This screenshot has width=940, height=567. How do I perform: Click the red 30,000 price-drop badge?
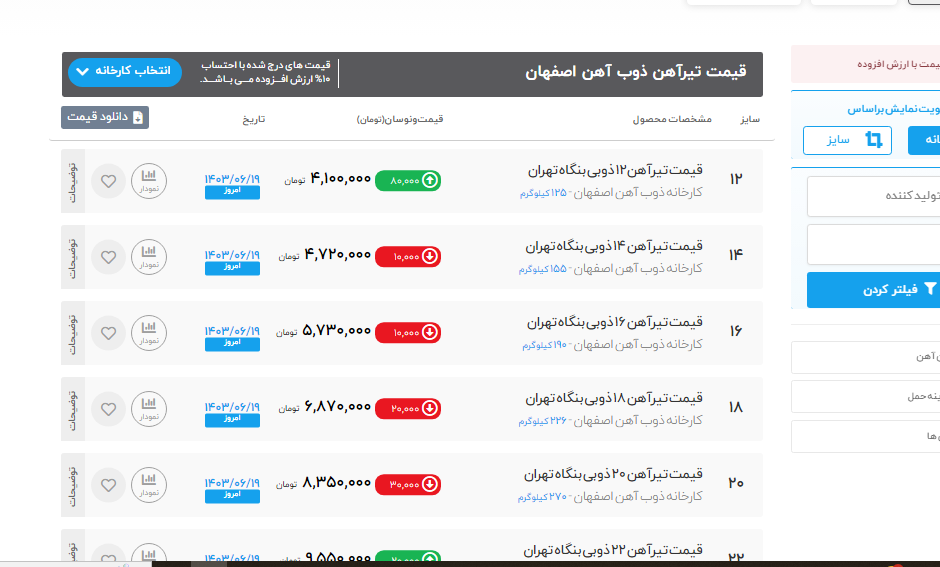click(408, 484)
